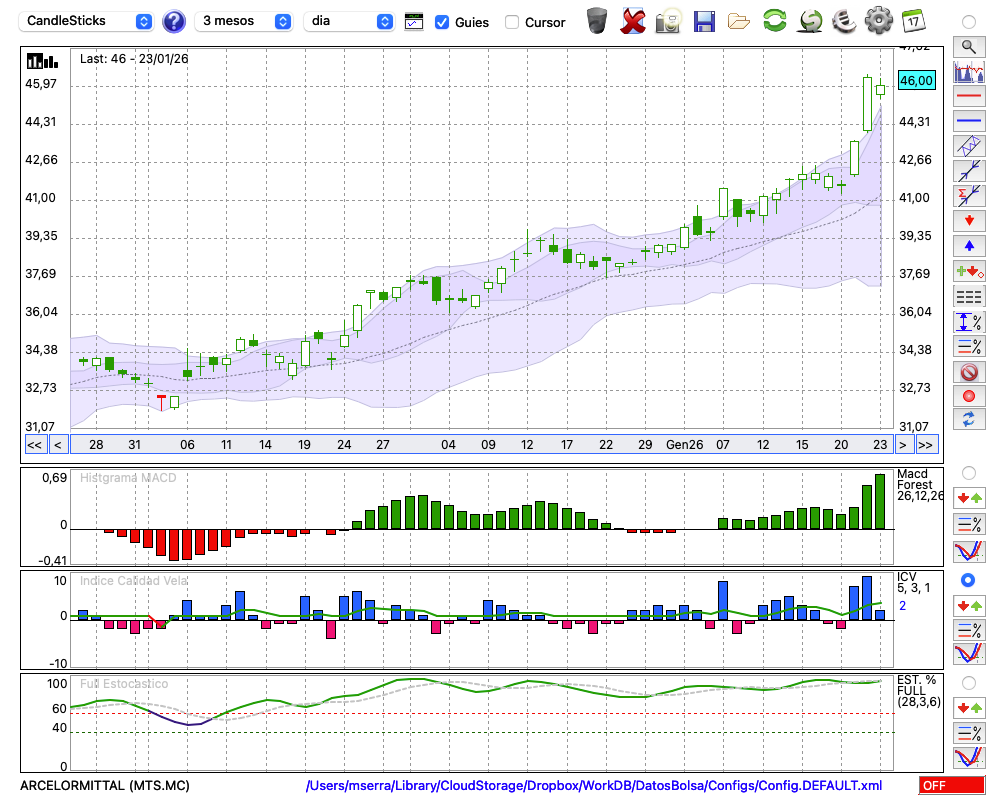The image size is (1000, 800).
Task: Open the folder icon in top toolbar
Action: tap(739, 21)
